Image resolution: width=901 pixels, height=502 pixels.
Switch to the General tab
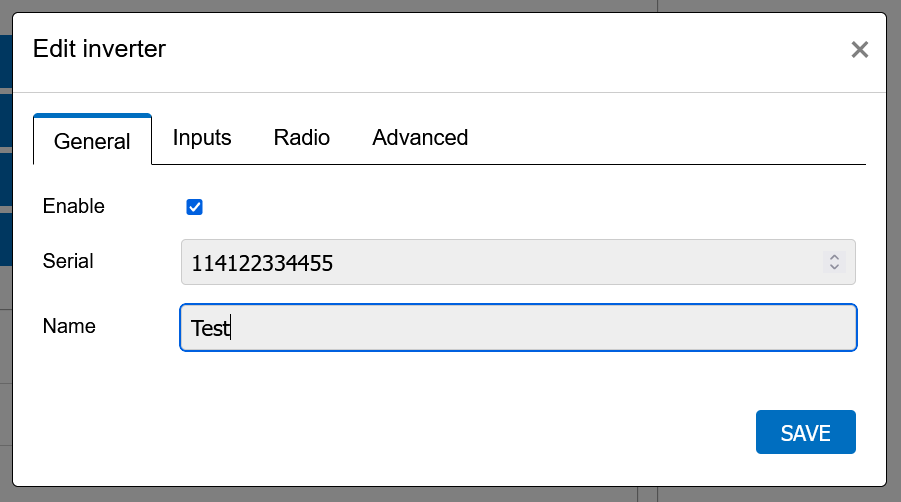[x=92, y=141]
